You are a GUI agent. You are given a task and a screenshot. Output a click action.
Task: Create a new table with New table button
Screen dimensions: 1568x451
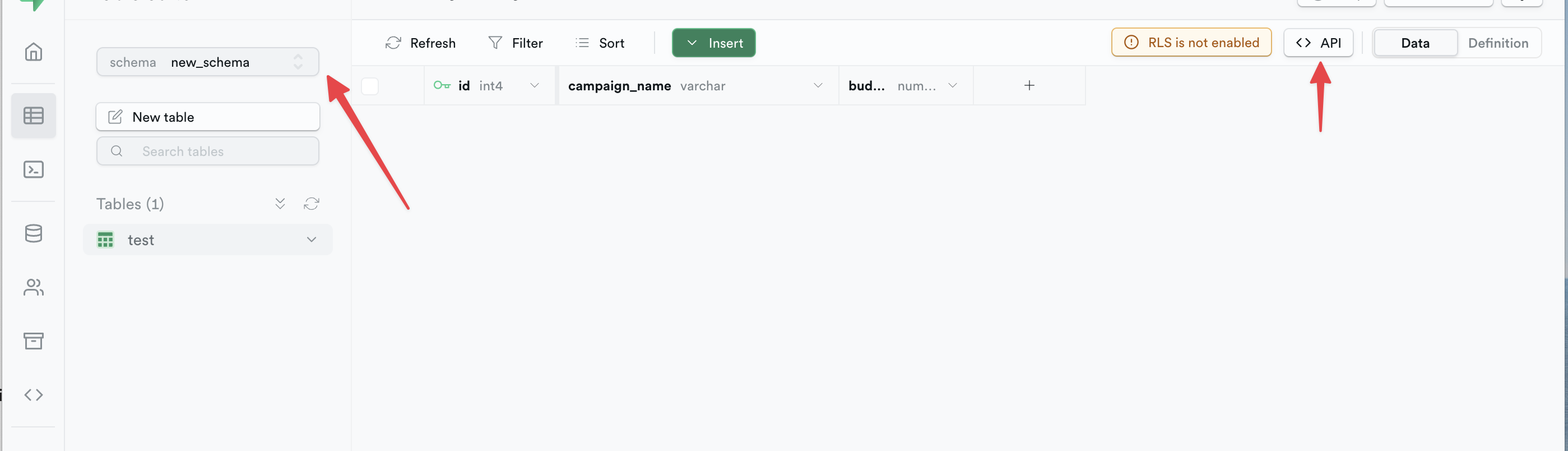pos(207,117)
